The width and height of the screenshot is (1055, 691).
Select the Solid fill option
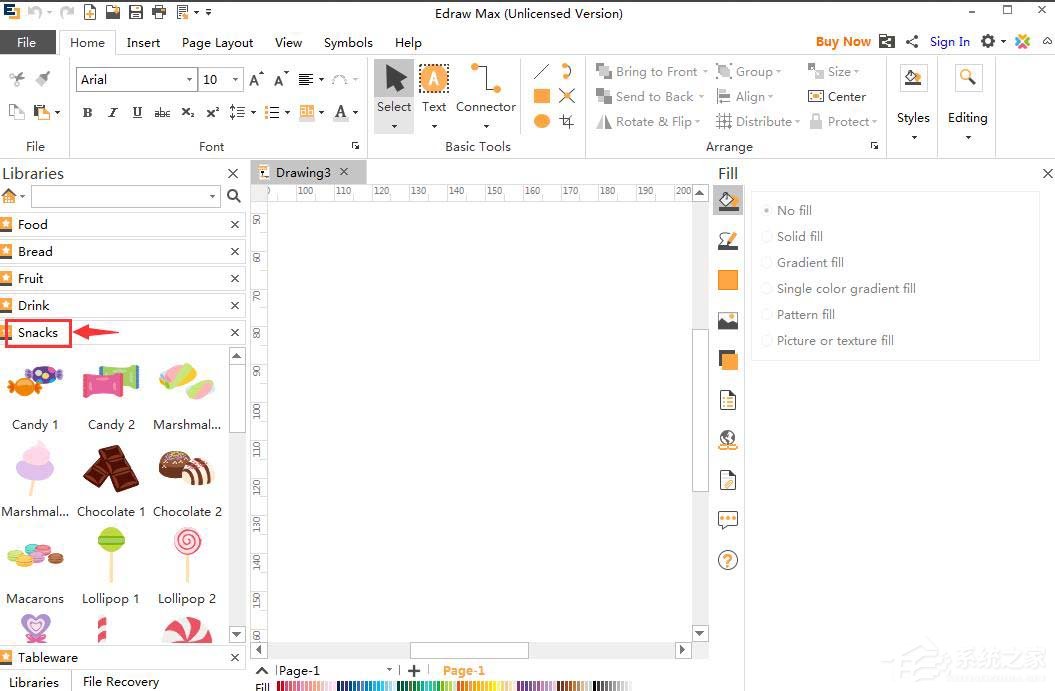click(x=799, y=237)
